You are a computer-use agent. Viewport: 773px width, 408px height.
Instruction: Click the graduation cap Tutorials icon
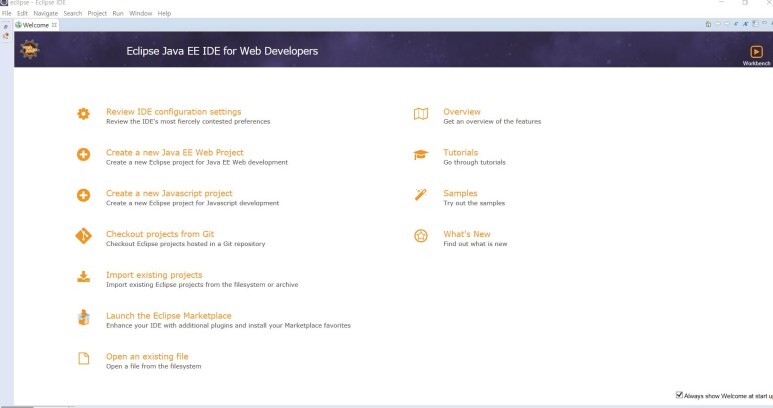click(421, 155)
